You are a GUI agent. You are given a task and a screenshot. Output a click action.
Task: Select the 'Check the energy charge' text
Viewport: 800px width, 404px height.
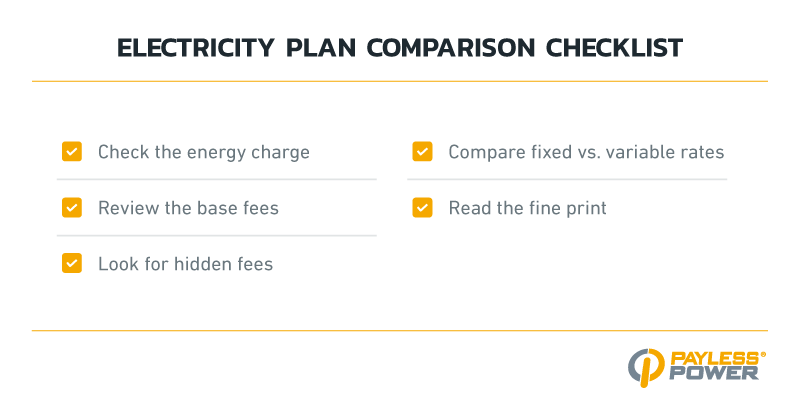(204, 153)
